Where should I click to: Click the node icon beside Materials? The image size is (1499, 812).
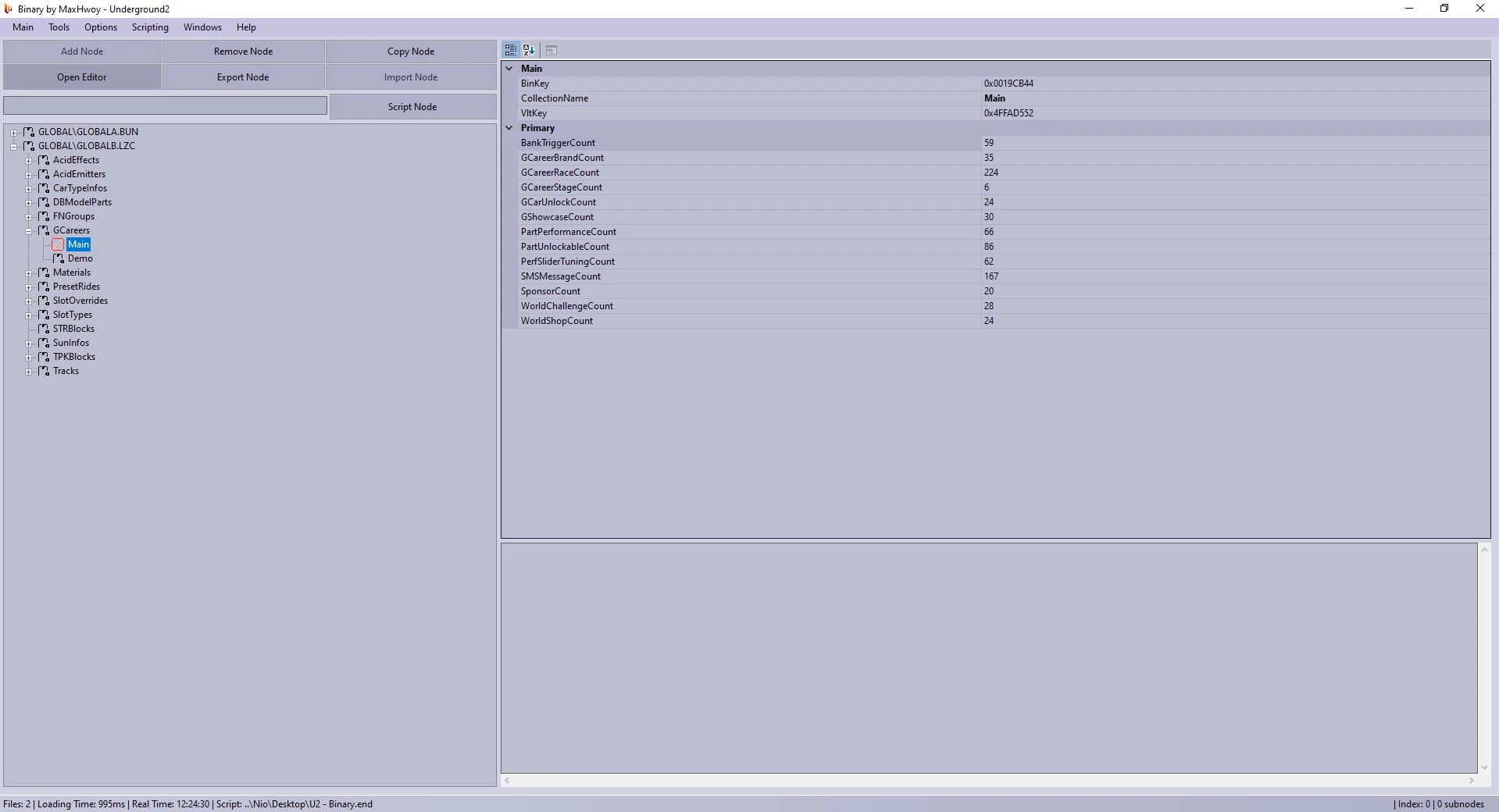pos(44,272)
